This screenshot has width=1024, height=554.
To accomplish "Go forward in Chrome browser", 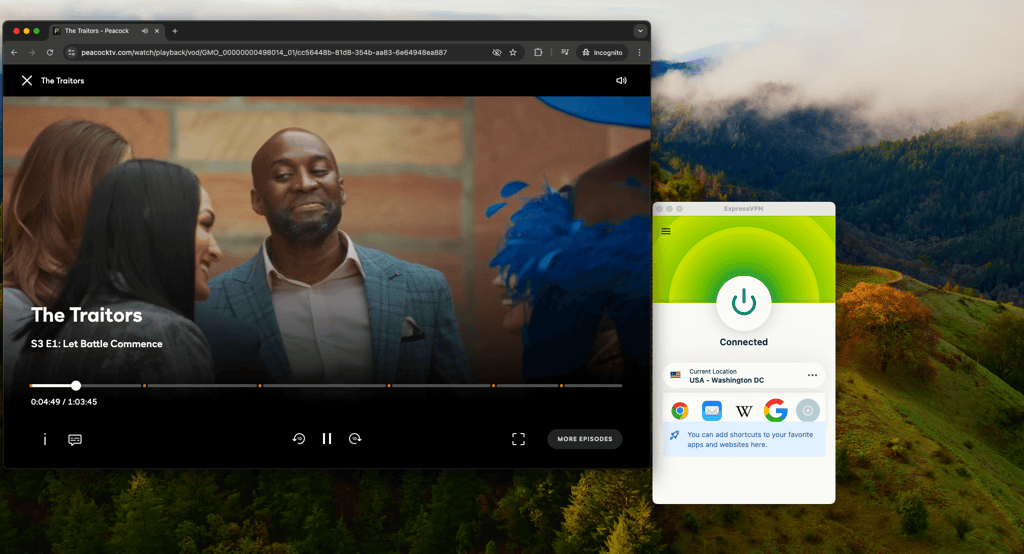I will pyautogui.click(x=31, y=52).
